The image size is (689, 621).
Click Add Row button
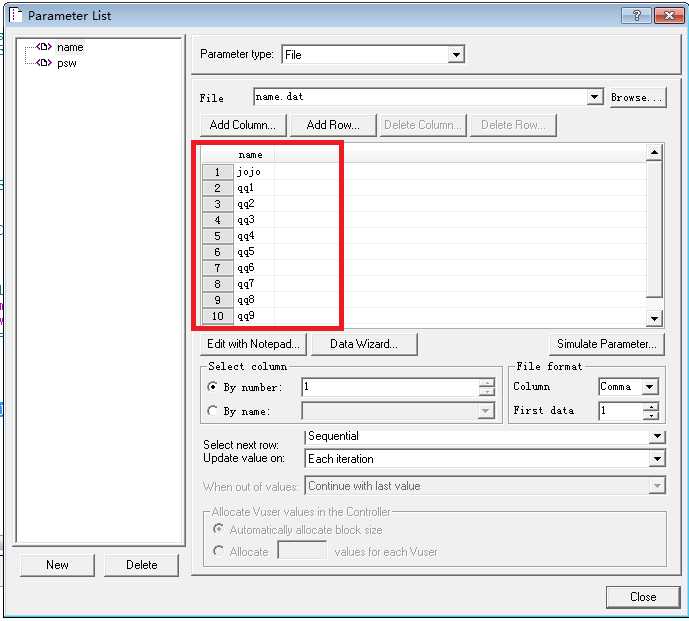coord(333,125)
